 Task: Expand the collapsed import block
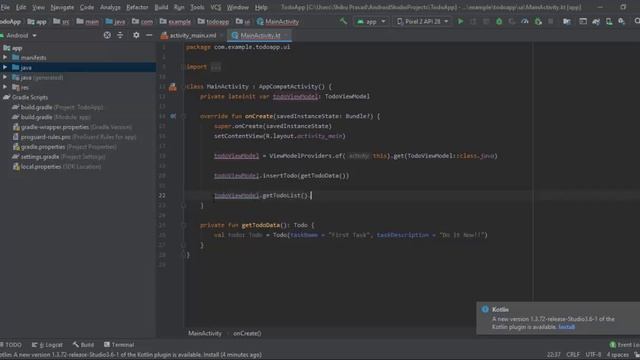(x=216, y=67)
